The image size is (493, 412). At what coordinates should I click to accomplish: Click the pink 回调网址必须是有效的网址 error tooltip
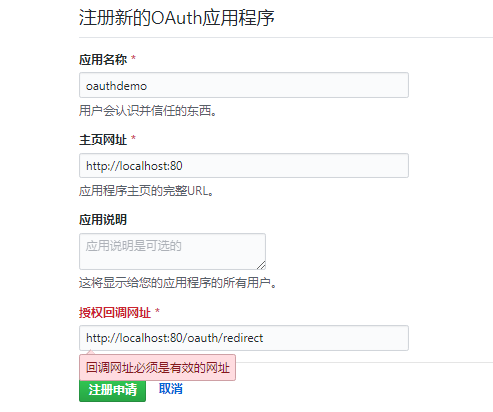[x=157, y=368]
